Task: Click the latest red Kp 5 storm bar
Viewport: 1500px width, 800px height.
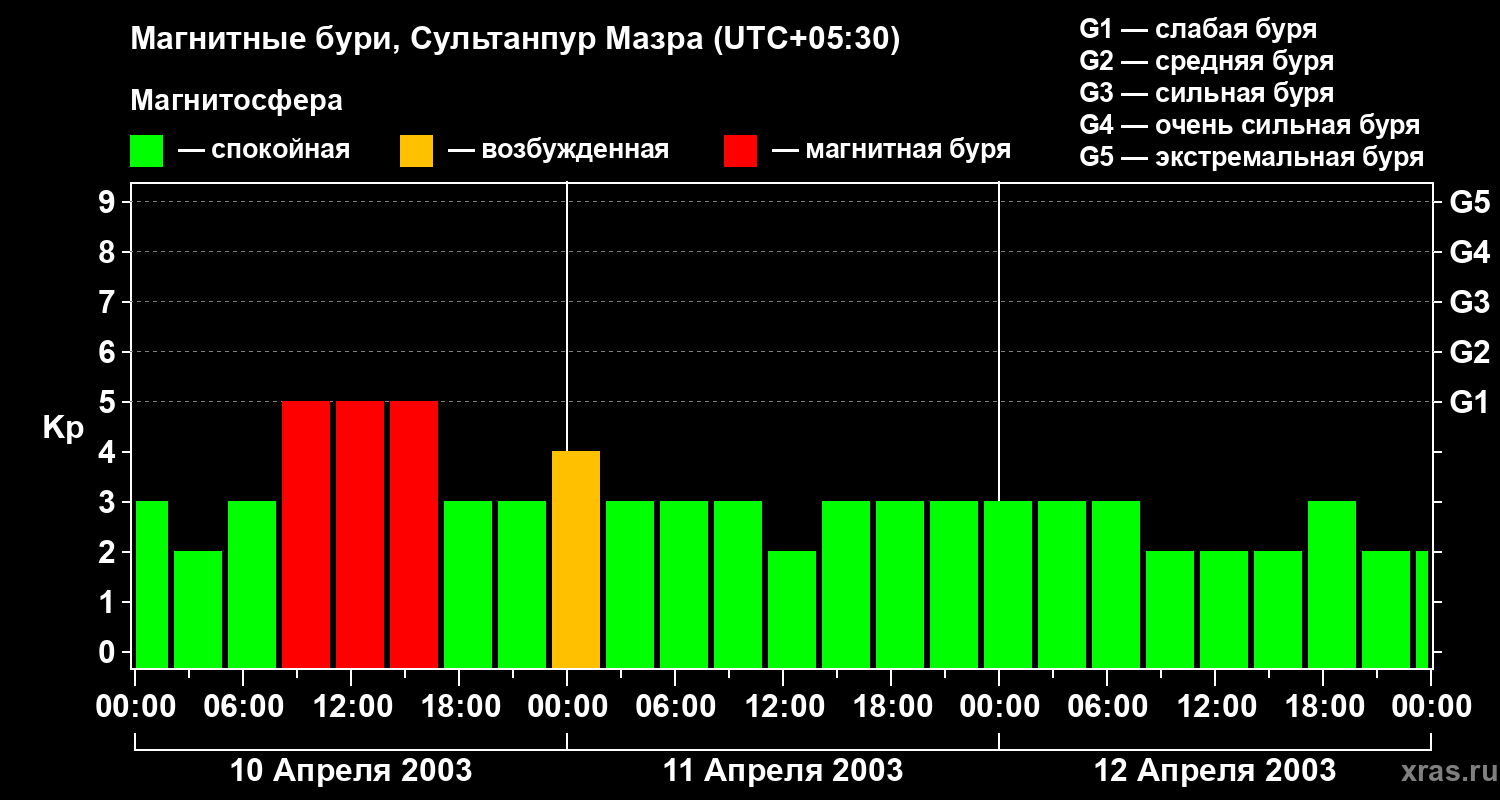Action: (414, 535)
